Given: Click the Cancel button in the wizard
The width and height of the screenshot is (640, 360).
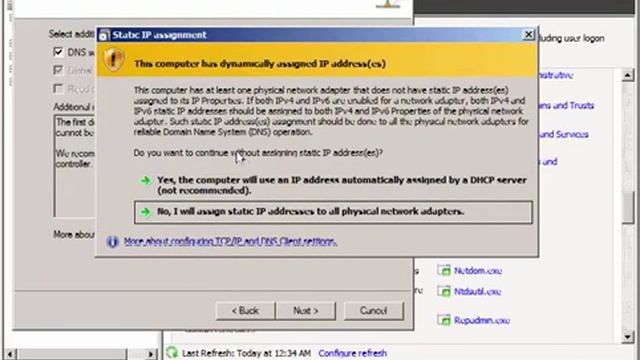Looking at the screenshot, I should pos(373,311).
